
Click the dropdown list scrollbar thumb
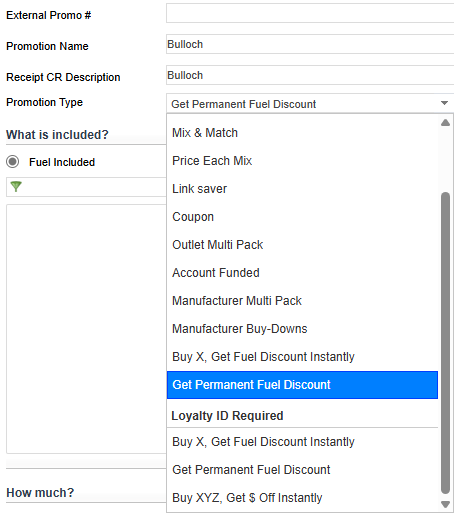pos(445,343)
